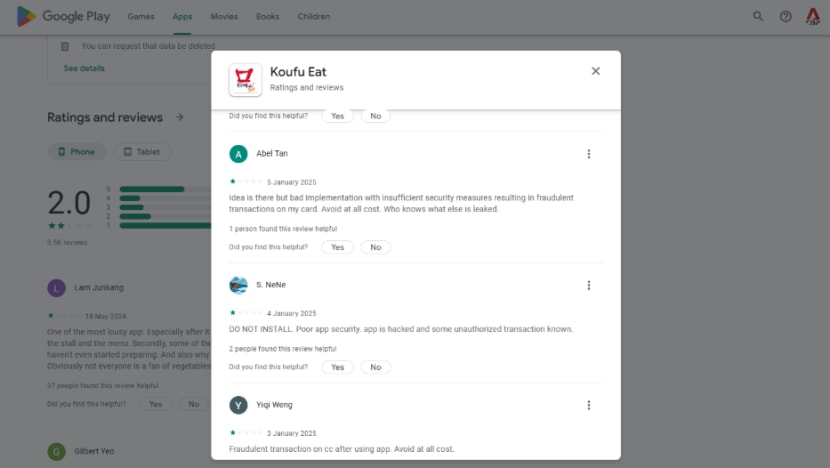Click the 'DO NOT INSTALL' review text
Image resolution: width=830 pixels, height=468 pixels.
[401, 329]
